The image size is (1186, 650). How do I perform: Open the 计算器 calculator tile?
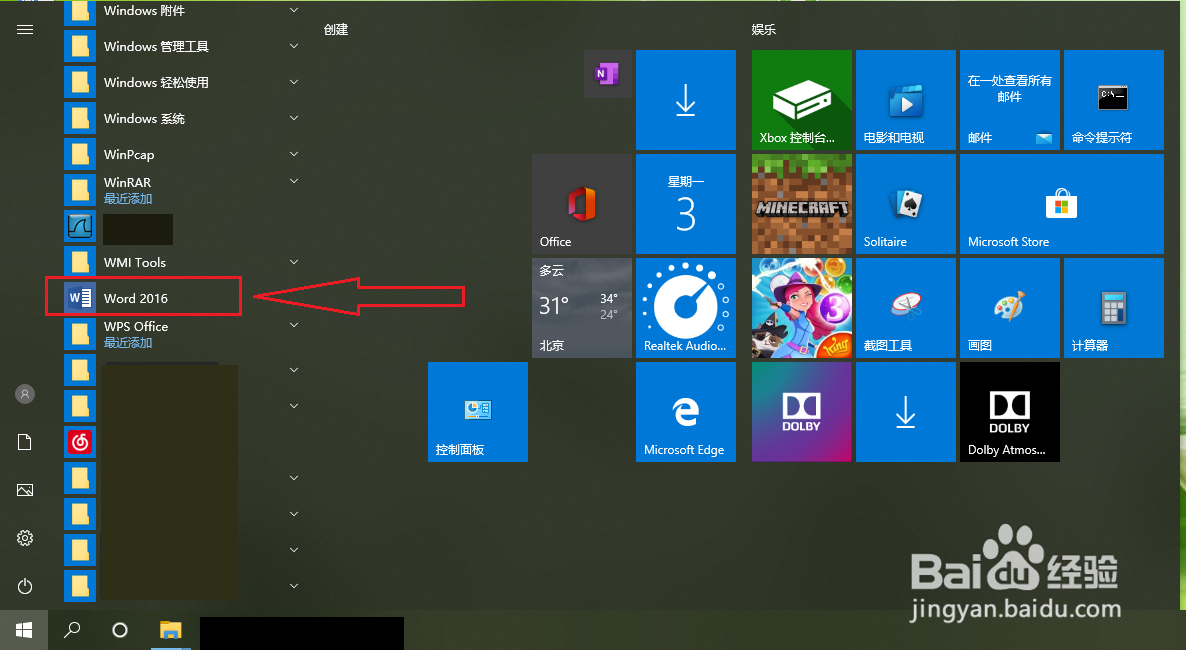pos(1113,308)
